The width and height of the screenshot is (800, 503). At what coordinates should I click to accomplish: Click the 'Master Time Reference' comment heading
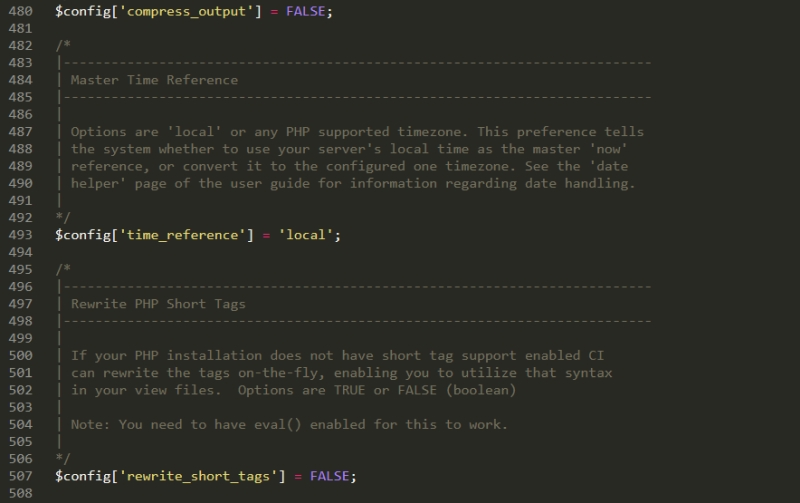(x=154, y=80)
